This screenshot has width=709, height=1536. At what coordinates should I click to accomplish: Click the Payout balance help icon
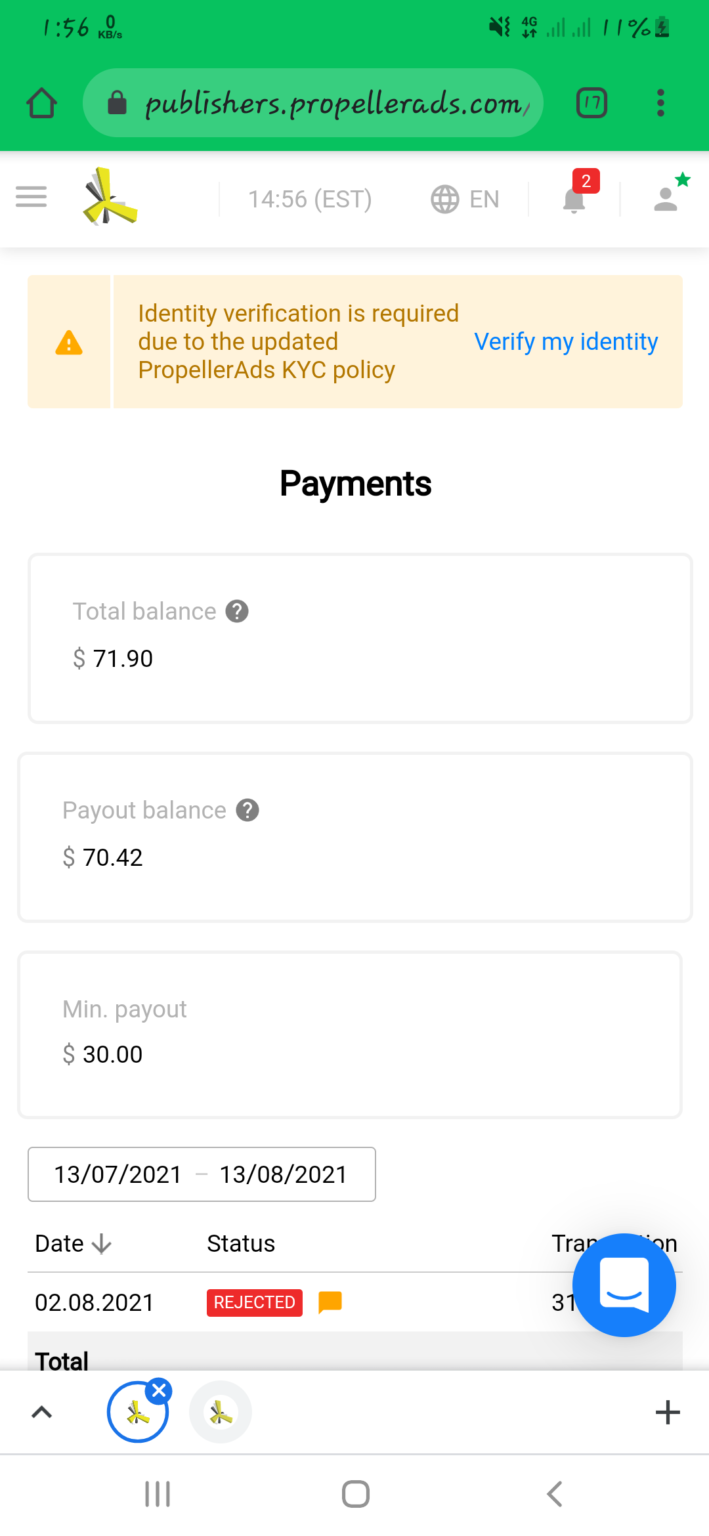click(x=247, y=810)
